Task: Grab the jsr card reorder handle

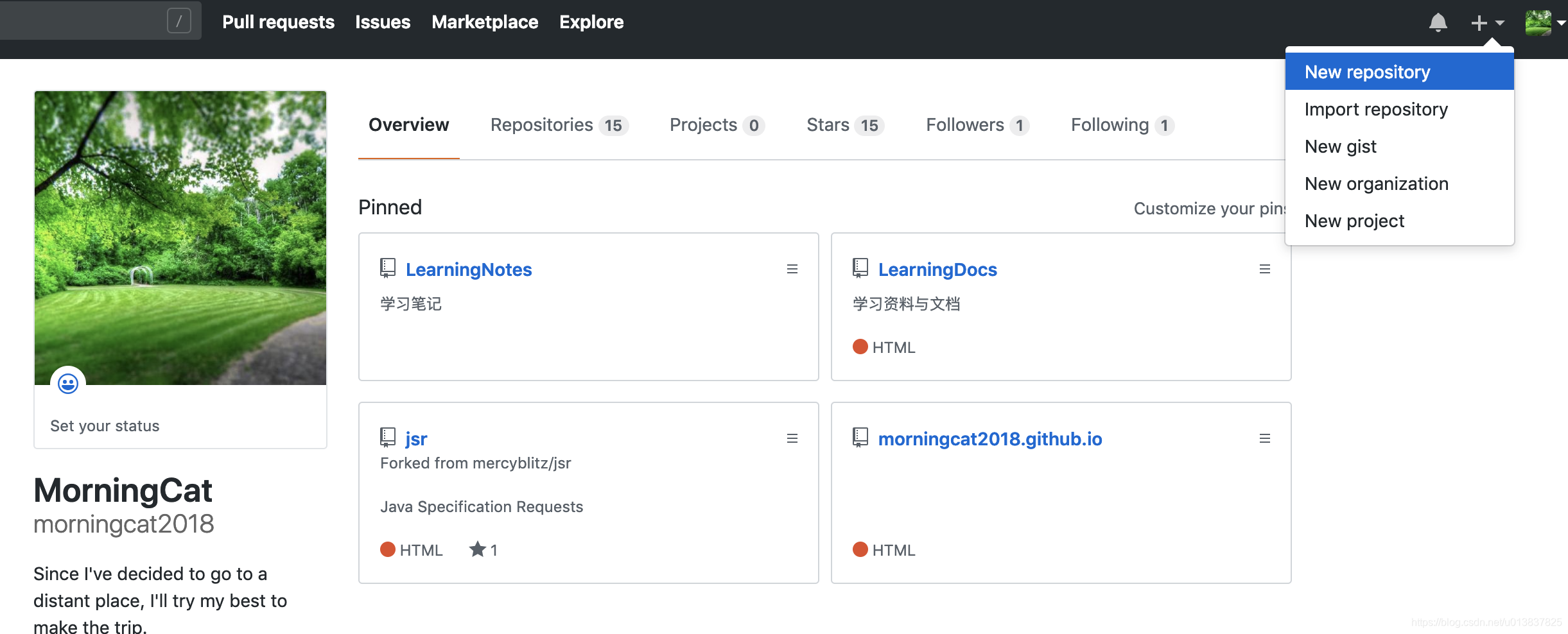Action: [x=792, y=438]
